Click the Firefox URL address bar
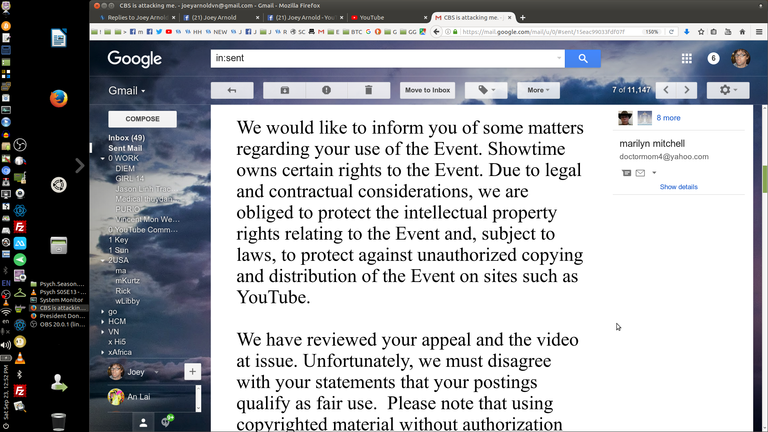Screen dimensions: 768x432 (544, 32)
